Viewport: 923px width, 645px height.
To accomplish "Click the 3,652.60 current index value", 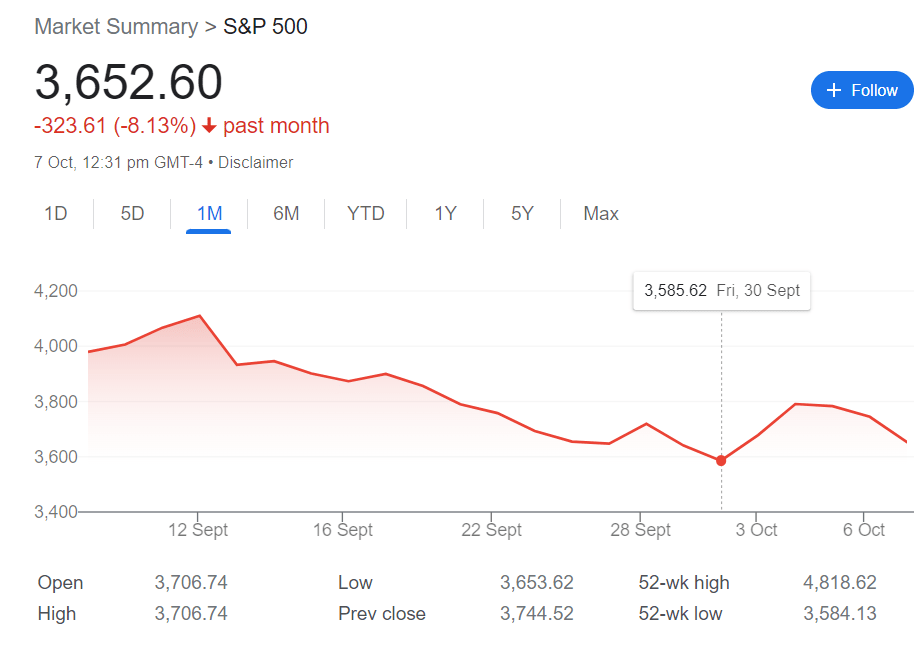I will coord(128,82).
